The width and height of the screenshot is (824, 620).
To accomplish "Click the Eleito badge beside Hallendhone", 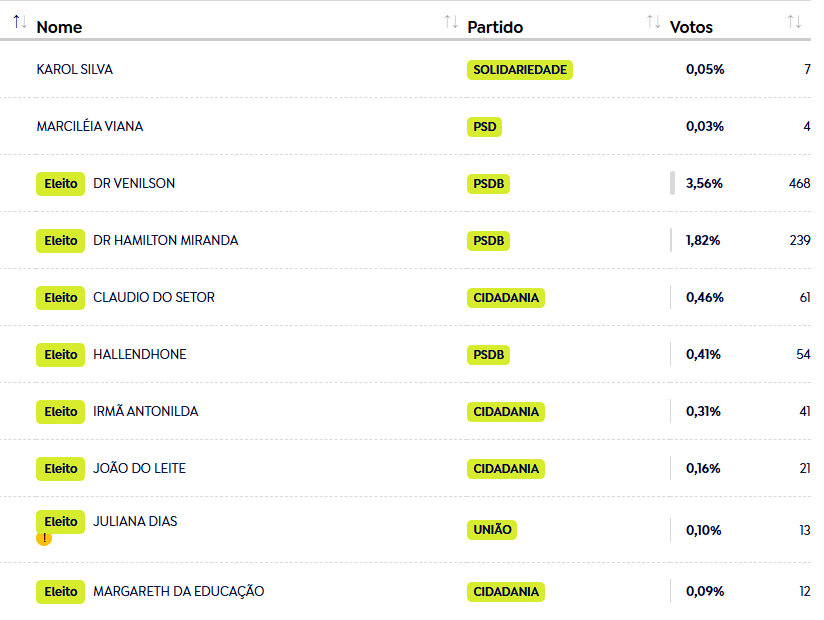I will pos(60,355).
